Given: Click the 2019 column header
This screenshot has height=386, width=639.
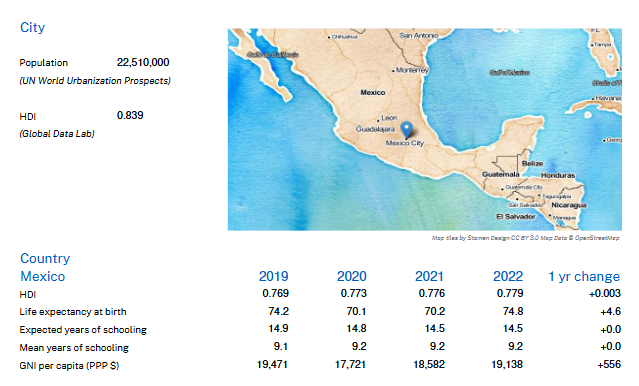Looking at the screenshot, I should pyautogui.click(x=273, y=276).
